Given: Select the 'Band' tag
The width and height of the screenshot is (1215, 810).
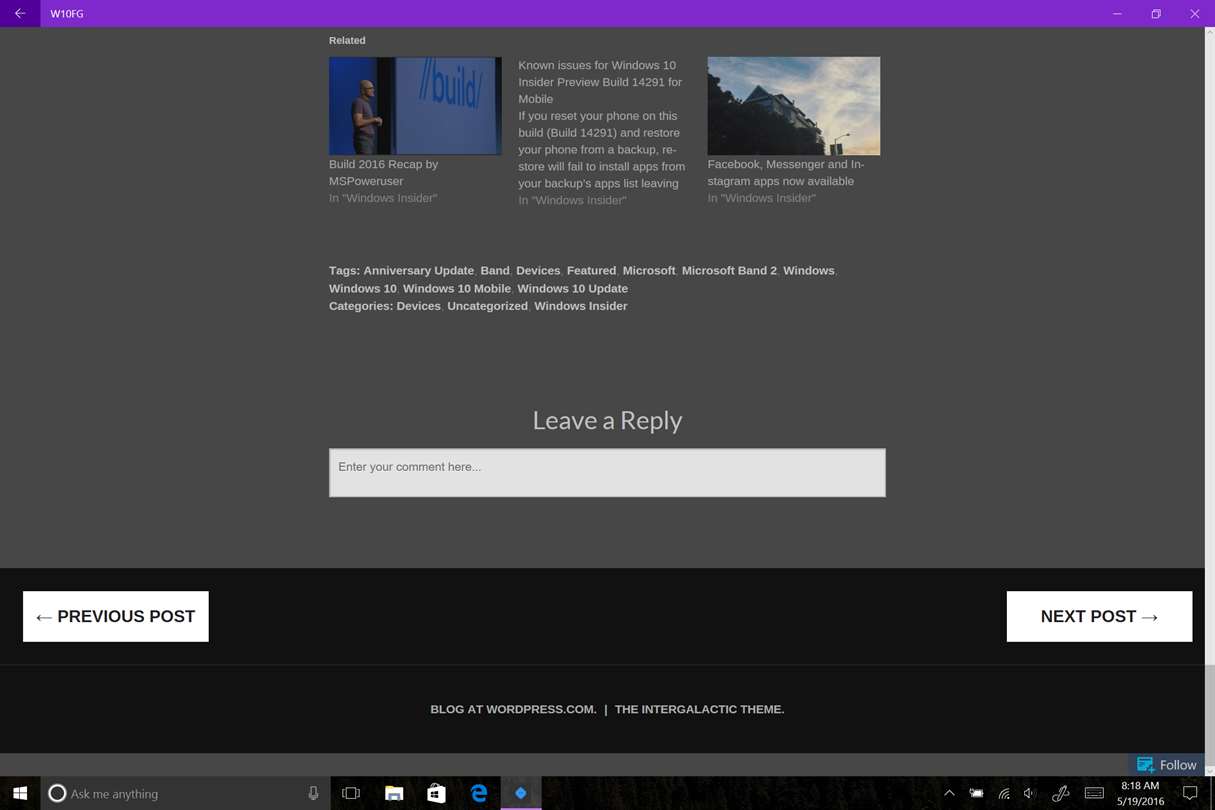Looking at the screenshot, I should click(x=495, y=271).
